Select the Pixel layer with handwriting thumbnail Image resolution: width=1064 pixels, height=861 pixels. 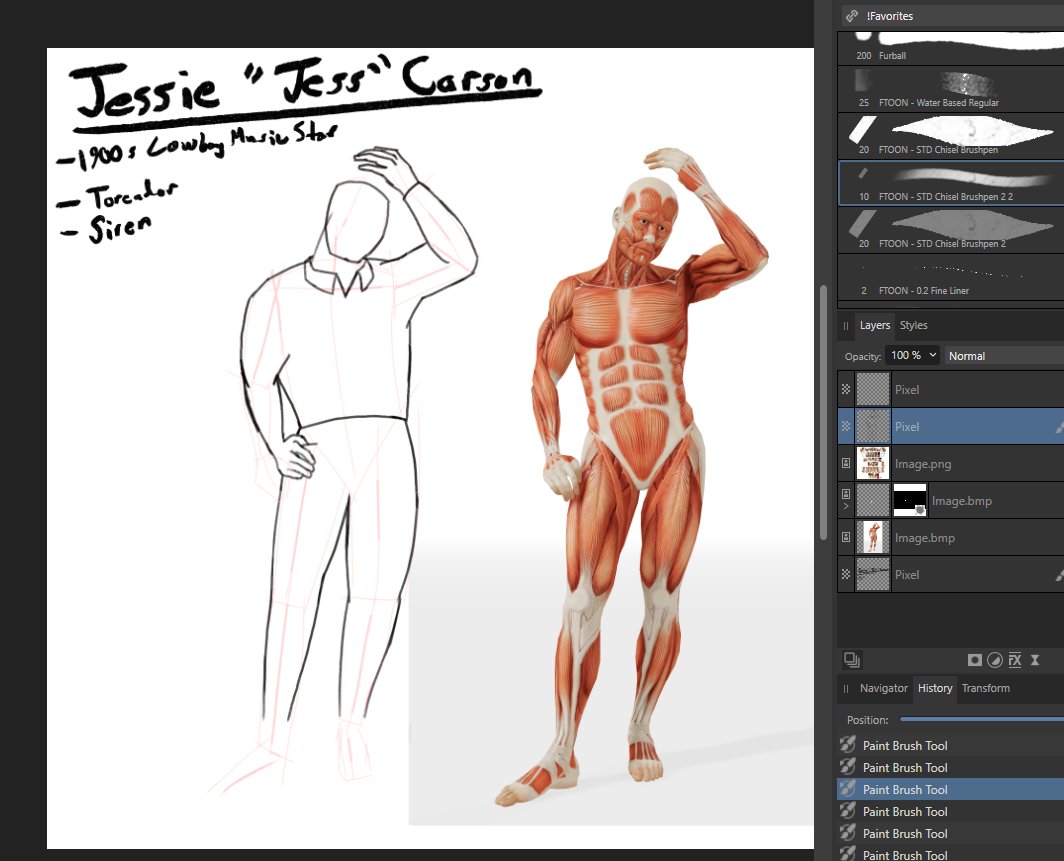(951, 574)
